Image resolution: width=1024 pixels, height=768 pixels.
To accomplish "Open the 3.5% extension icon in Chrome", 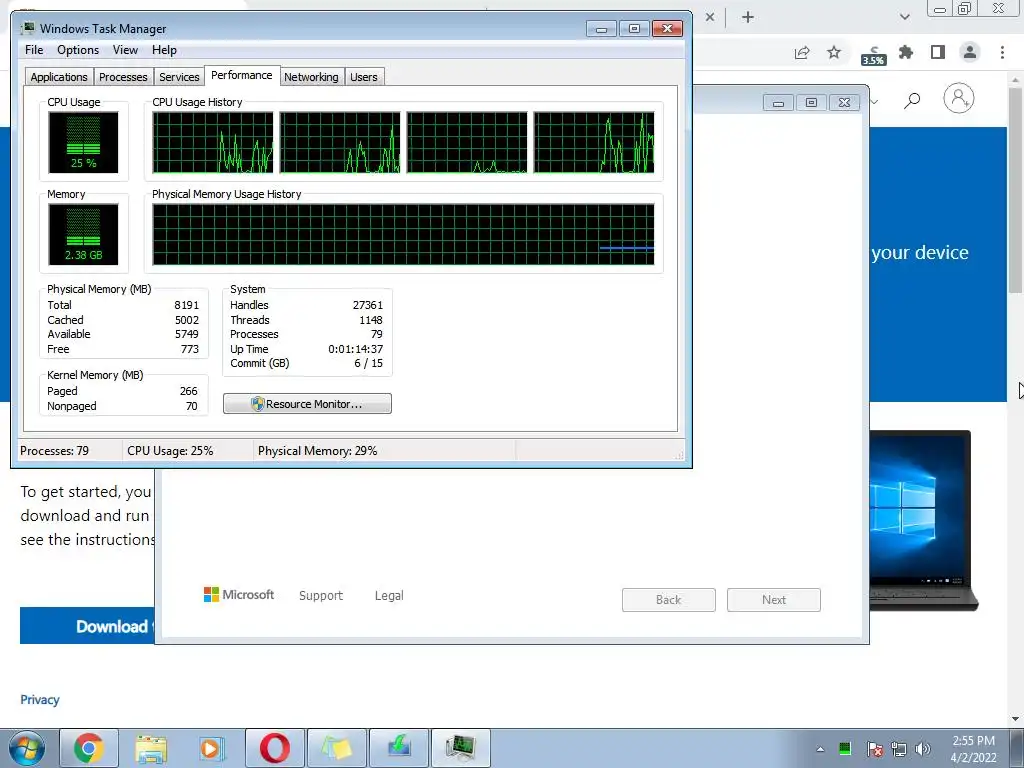I will coord(874,55).
